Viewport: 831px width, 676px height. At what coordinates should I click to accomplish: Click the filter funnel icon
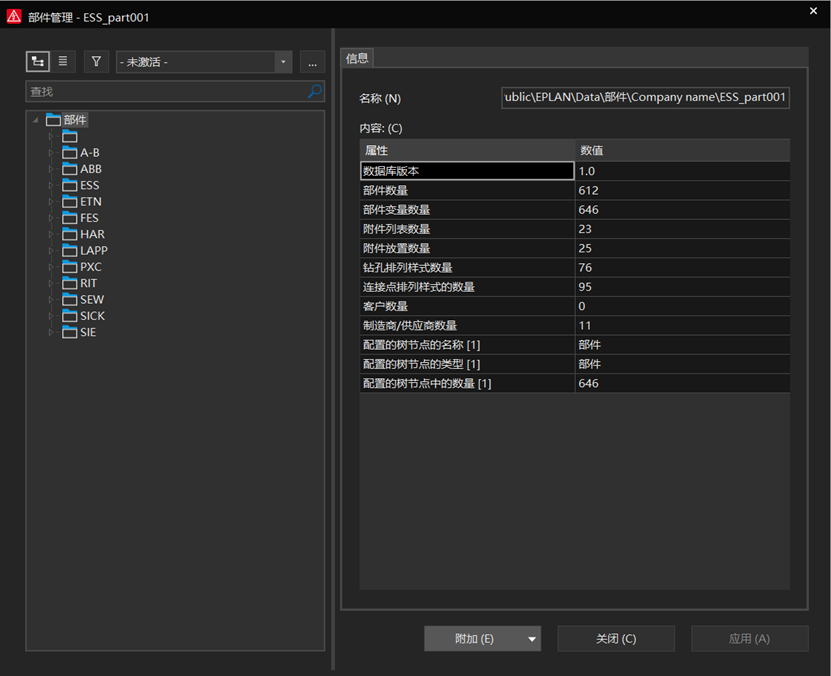pos(96,61)
